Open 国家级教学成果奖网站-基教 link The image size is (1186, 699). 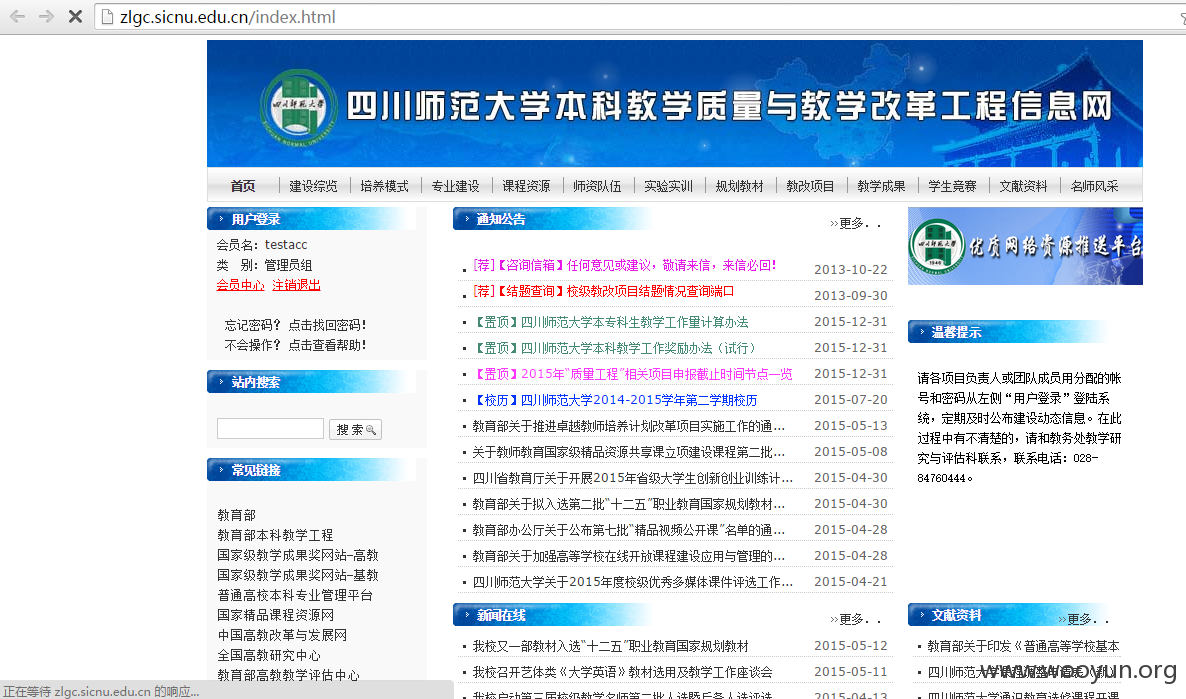(x=298, y=575)
